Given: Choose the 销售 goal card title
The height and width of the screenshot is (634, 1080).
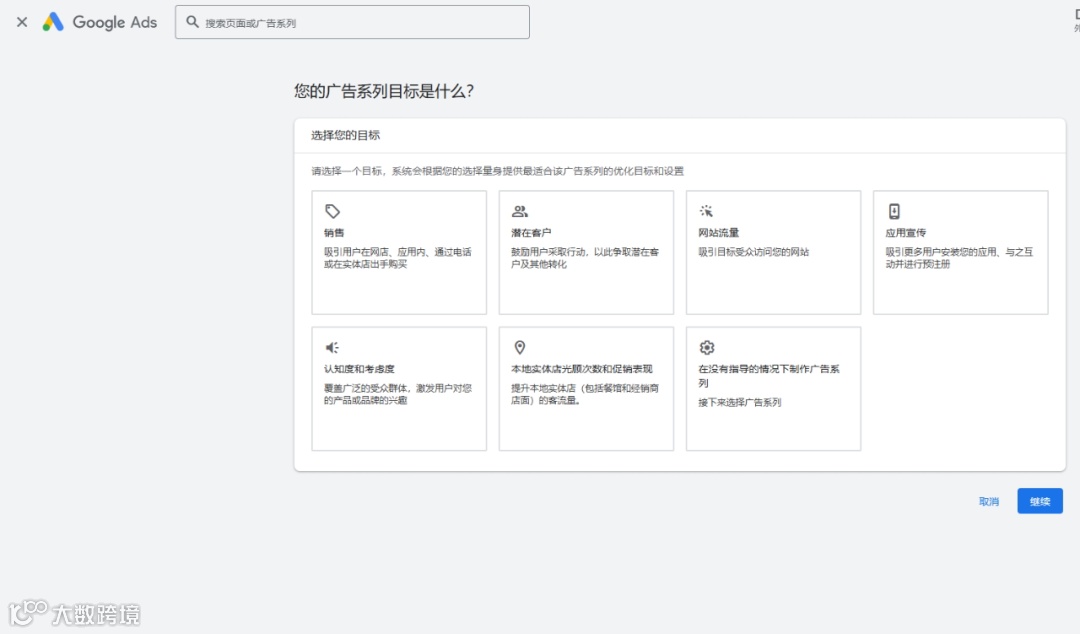Looking at the screenshot, I should 334,233.
